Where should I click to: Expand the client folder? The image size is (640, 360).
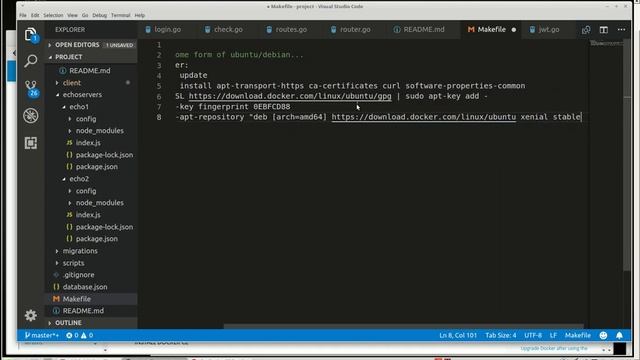[x=91, y=83]
